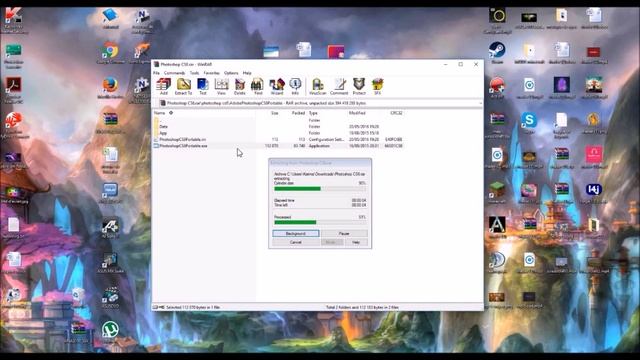Select the Adobe Acrobat desktop icon
The height and width of the screenshot is (360, 640).
[x=14, y=90]
